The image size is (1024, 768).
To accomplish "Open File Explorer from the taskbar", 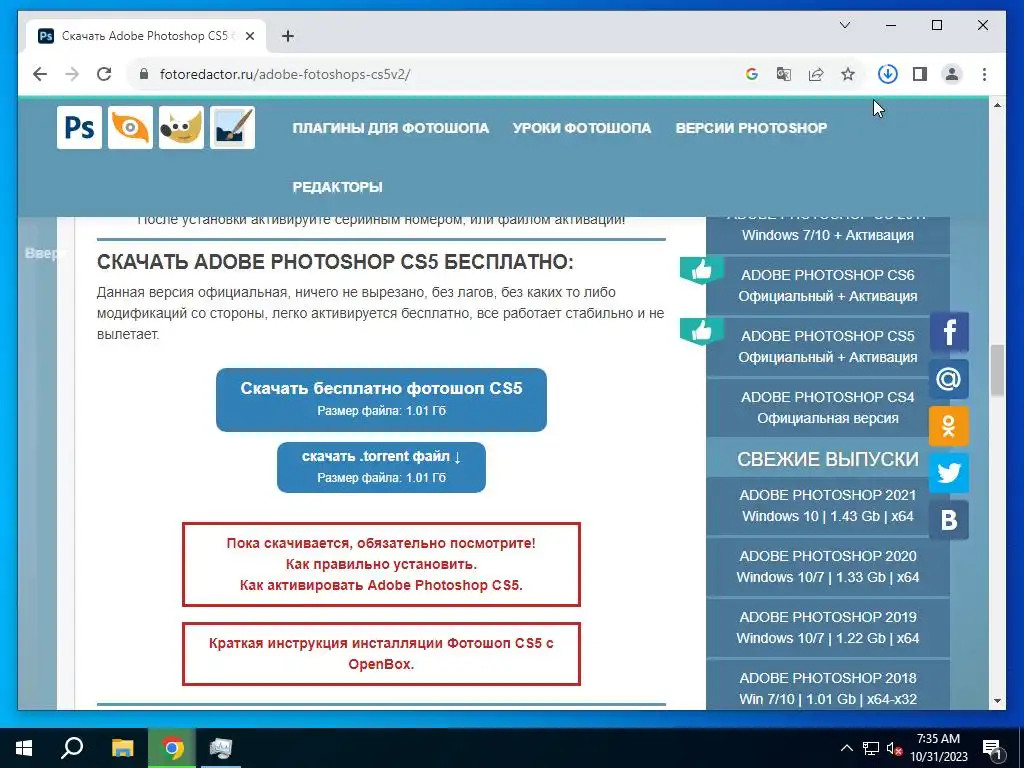I will coord(123,748).
